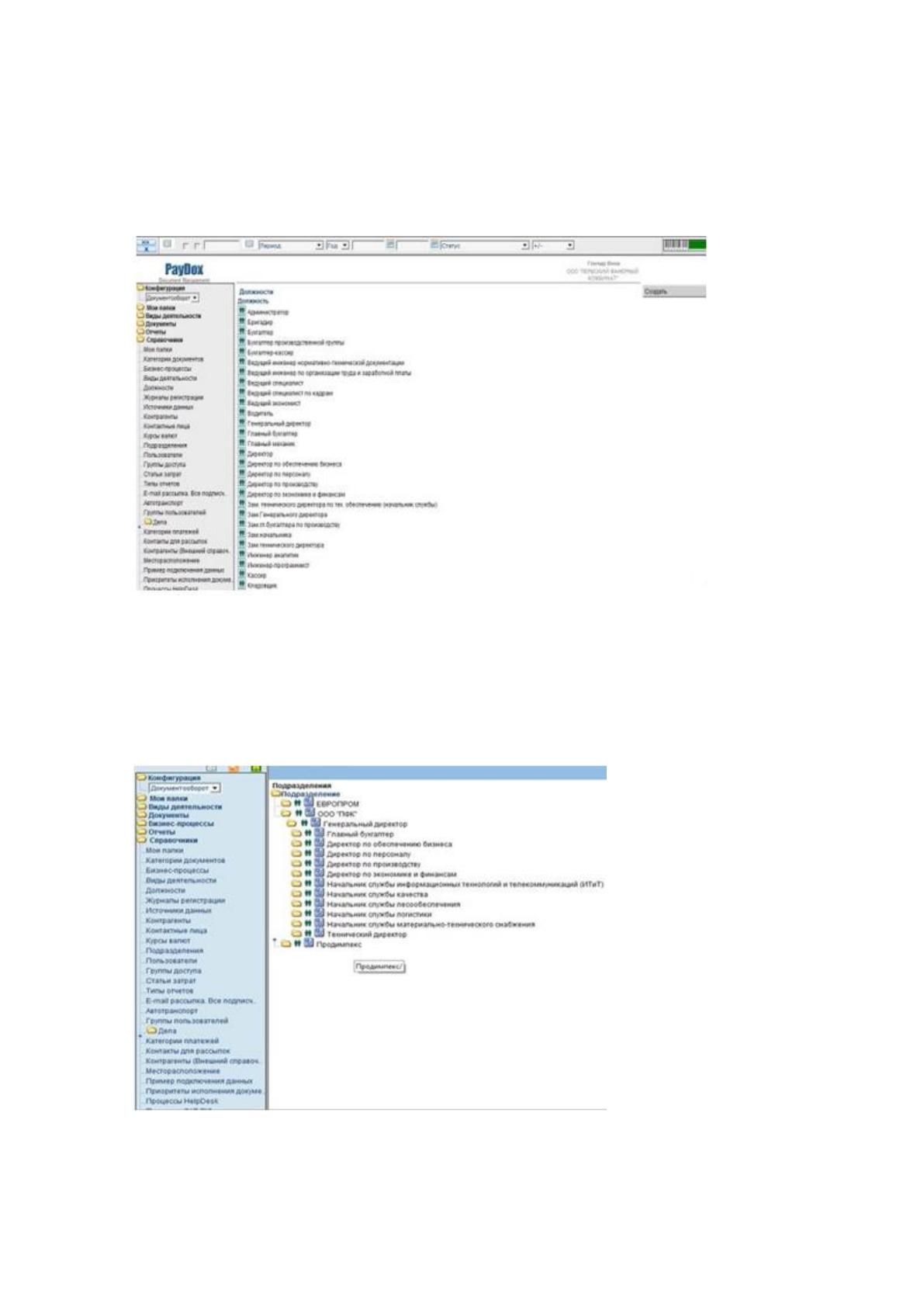Screen dimensions: 924x1307
Task: Click the PayDox logo
Action: [185, 269]
